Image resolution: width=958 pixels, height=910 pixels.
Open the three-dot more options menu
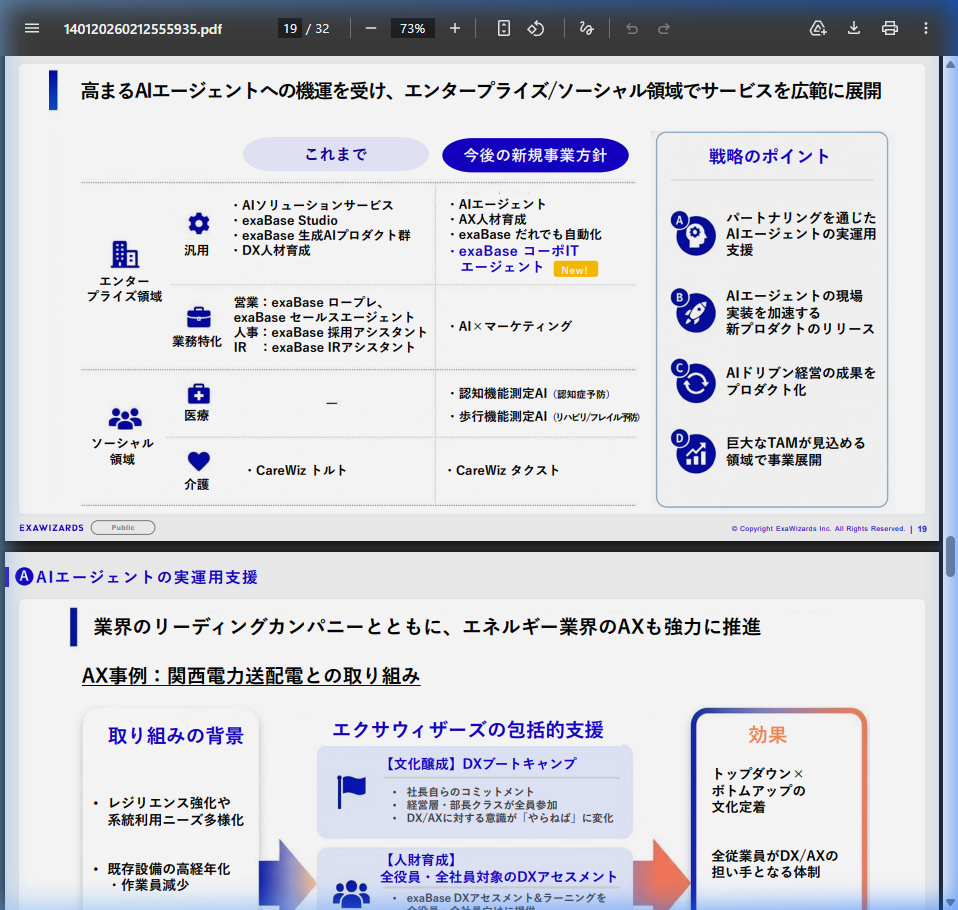click(x=925, y=28)
